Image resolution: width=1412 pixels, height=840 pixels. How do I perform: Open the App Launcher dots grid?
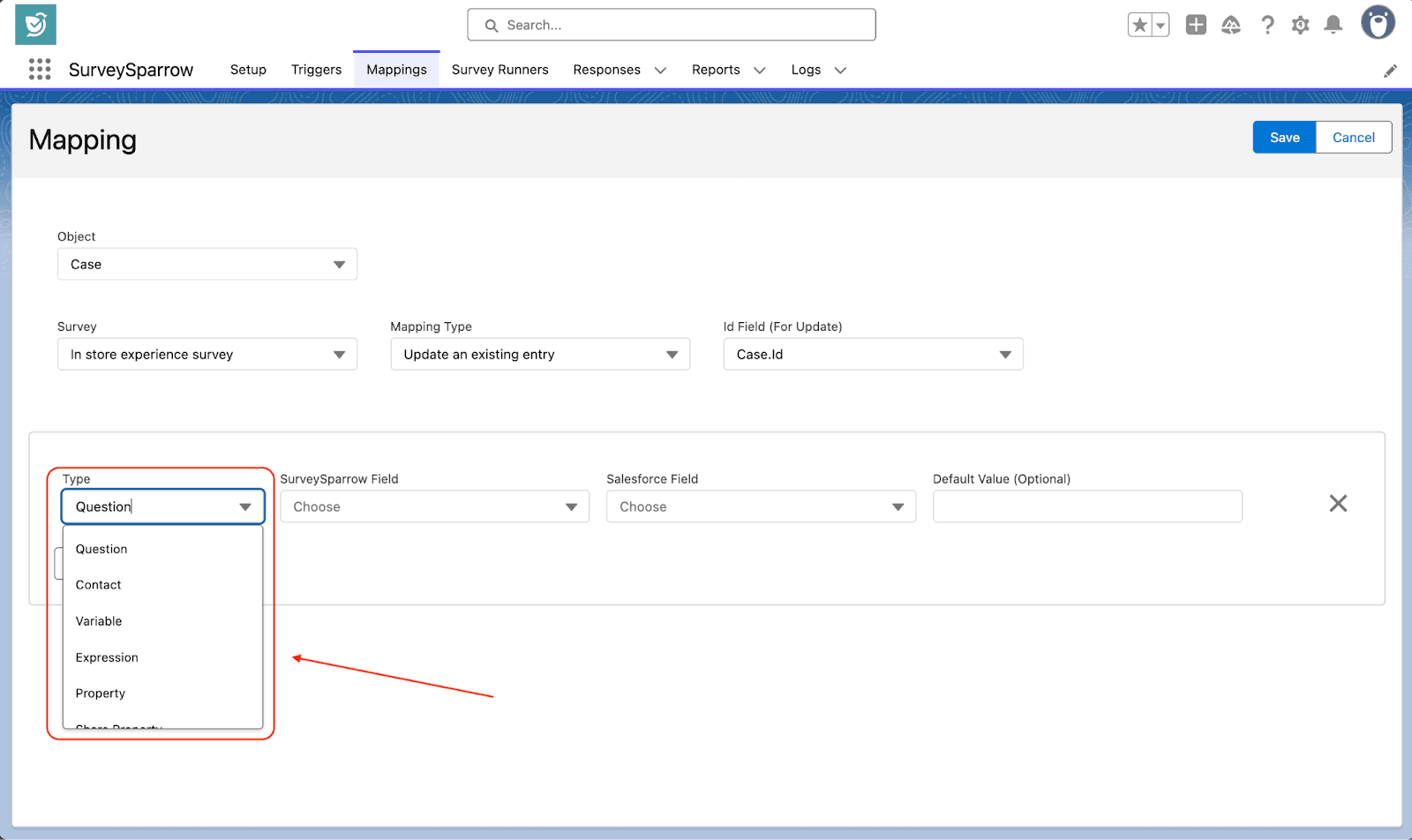40,70
